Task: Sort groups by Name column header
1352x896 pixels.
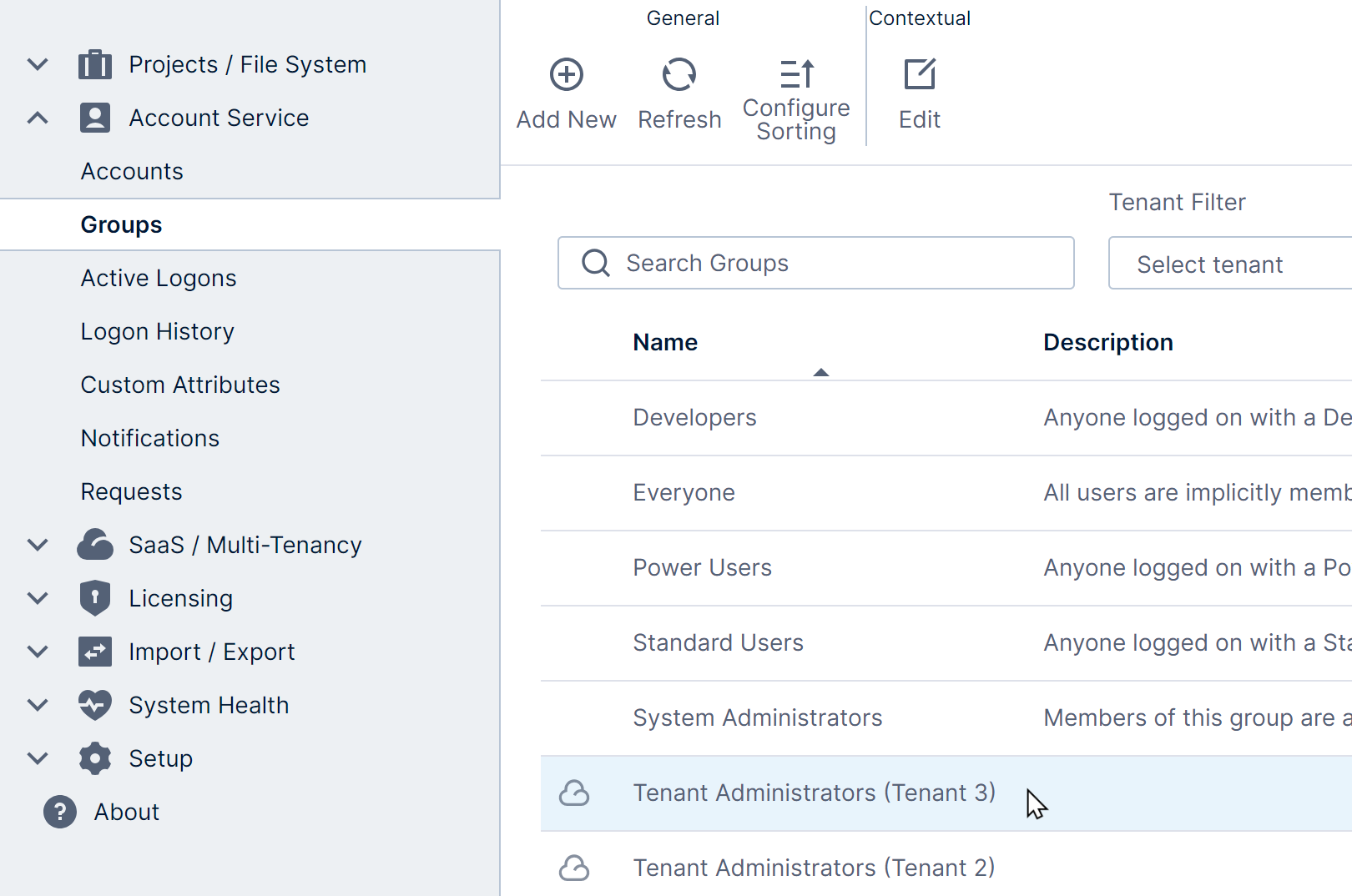Action: tap(665, 342)
